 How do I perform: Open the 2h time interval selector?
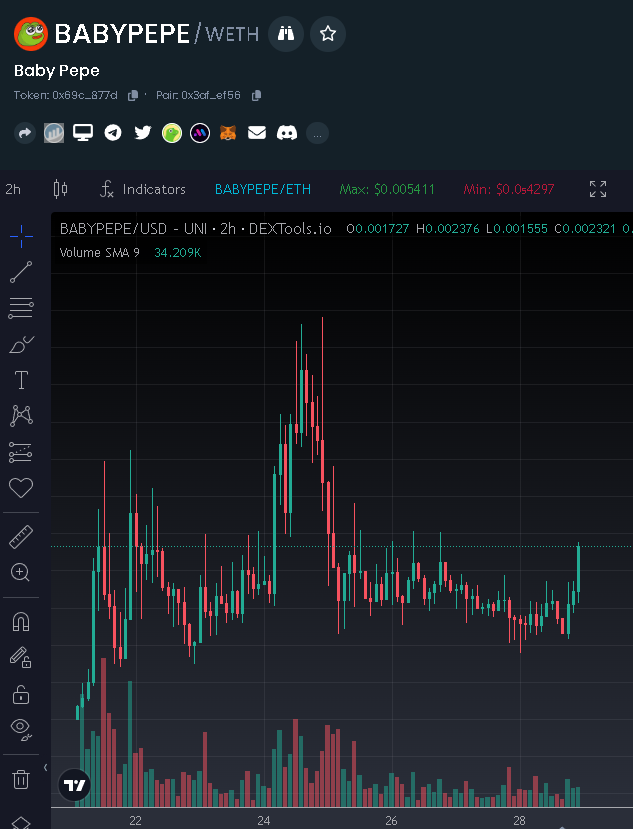[13, 189]
